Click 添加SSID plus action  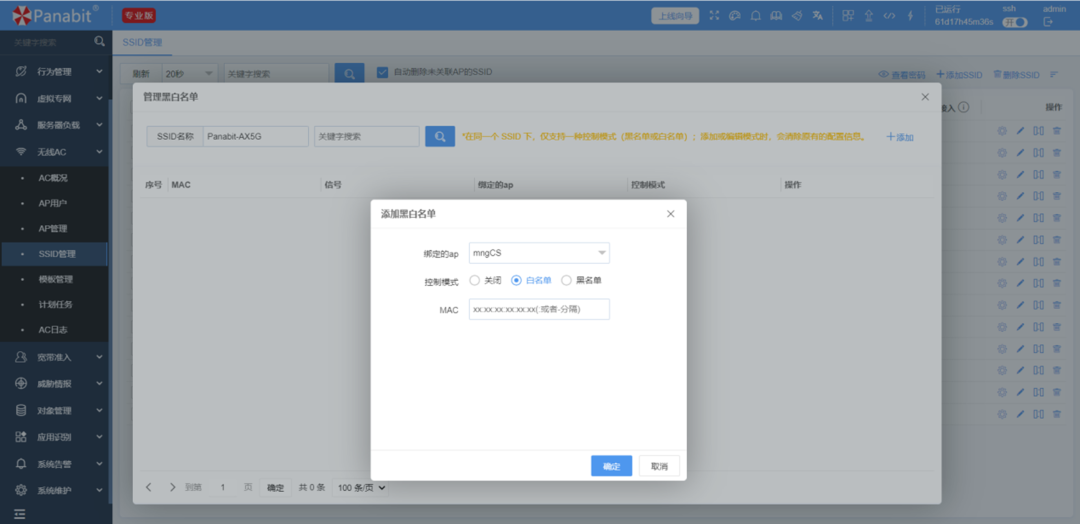959,74
